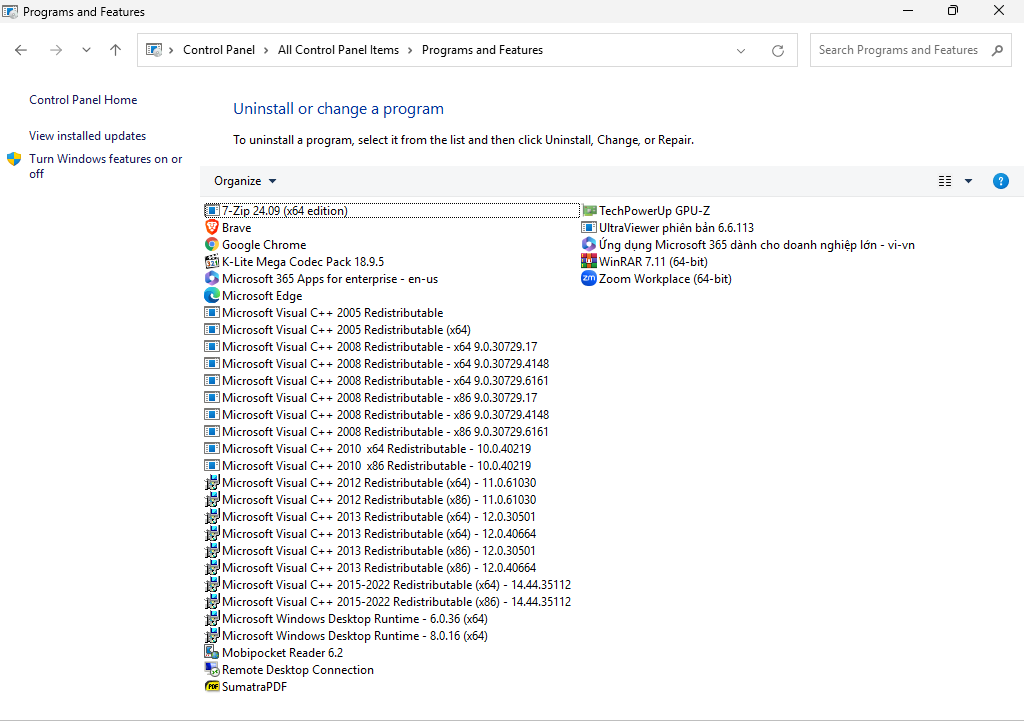This screenshot has width=1024, height=721.
Task: Select the Google Chrome icon in list
Action: 212,245
